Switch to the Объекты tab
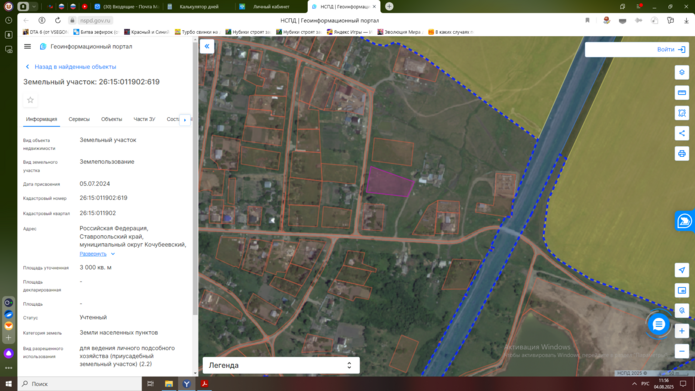 click(x=111, y=119)
